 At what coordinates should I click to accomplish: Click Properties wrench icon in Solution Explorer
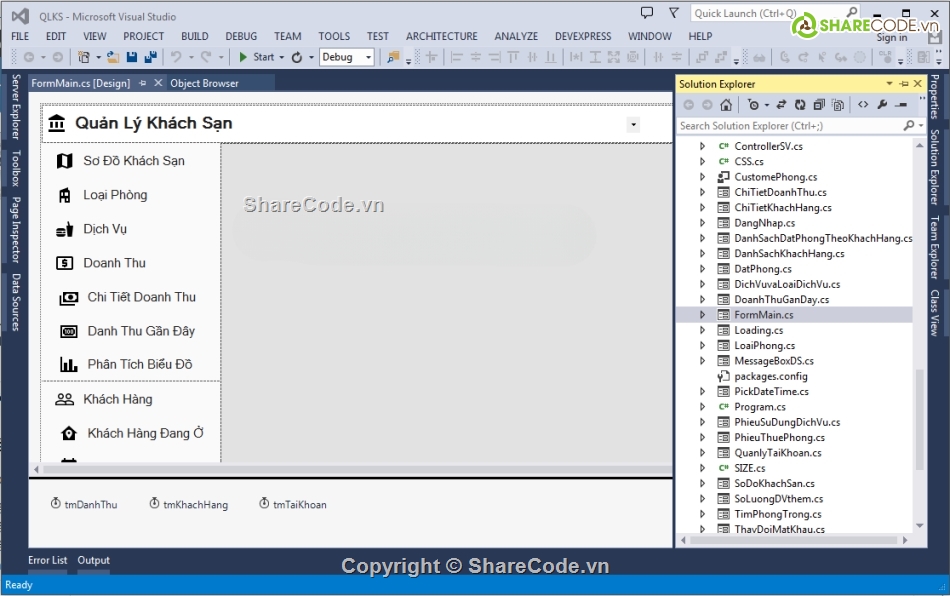tap(882, 105)
